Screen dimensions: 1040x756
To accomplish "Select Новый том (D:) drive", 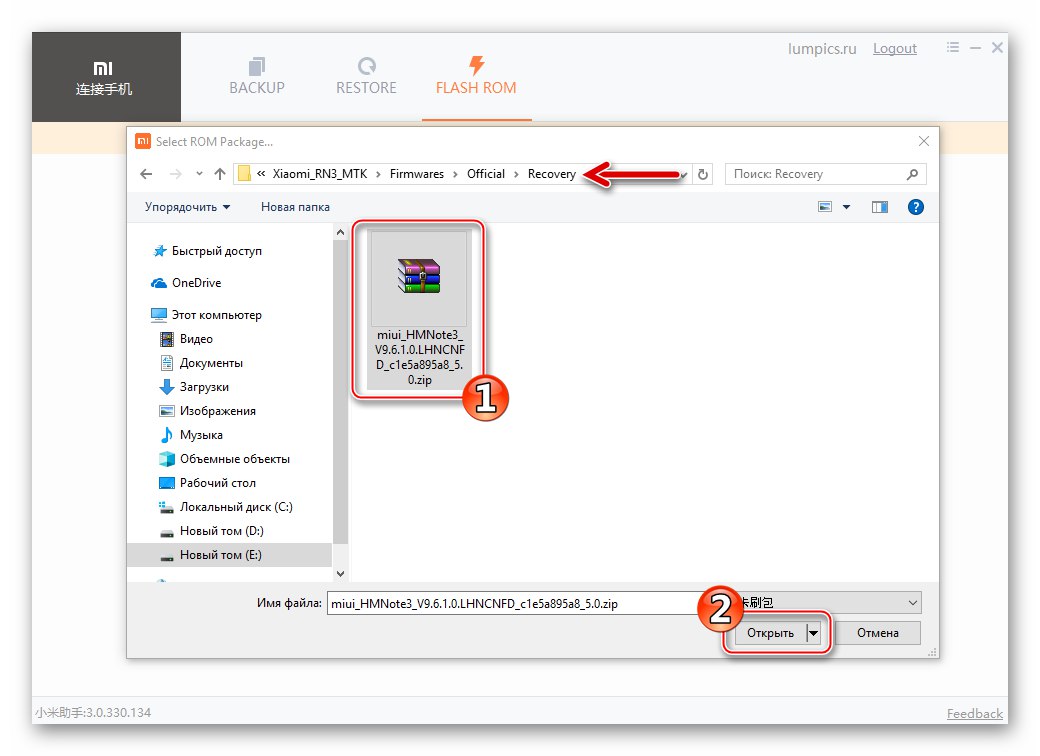I will click(x=222, y=531).
